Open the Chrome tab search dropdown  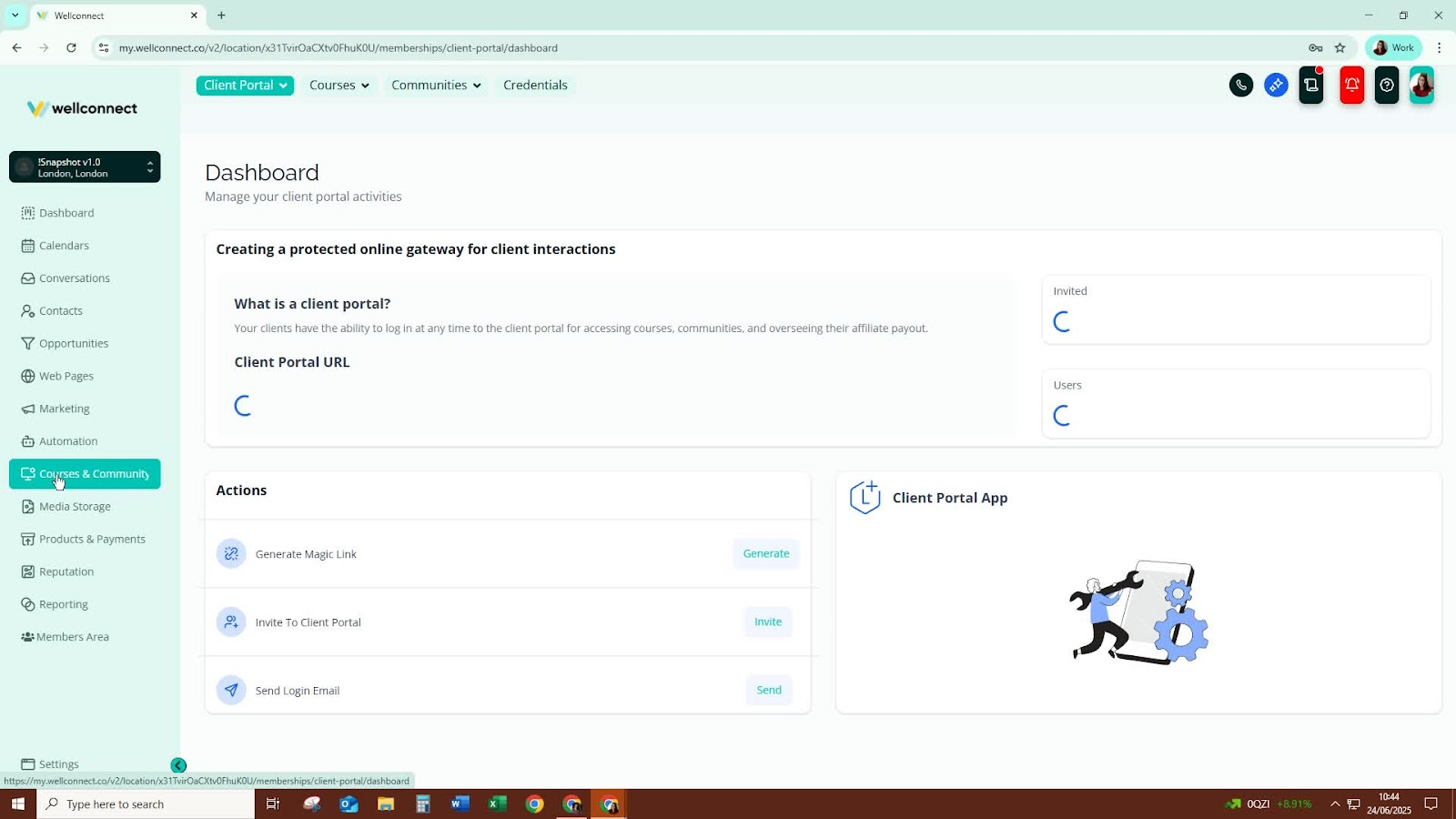(15, 15)
